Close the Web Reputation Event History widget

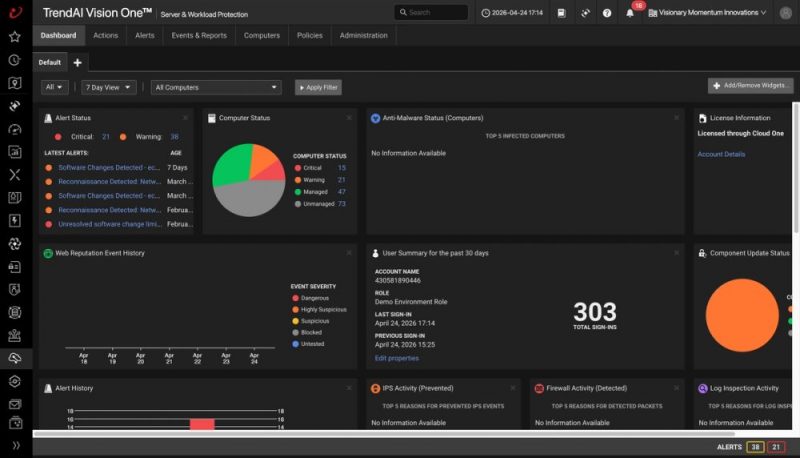349,253
